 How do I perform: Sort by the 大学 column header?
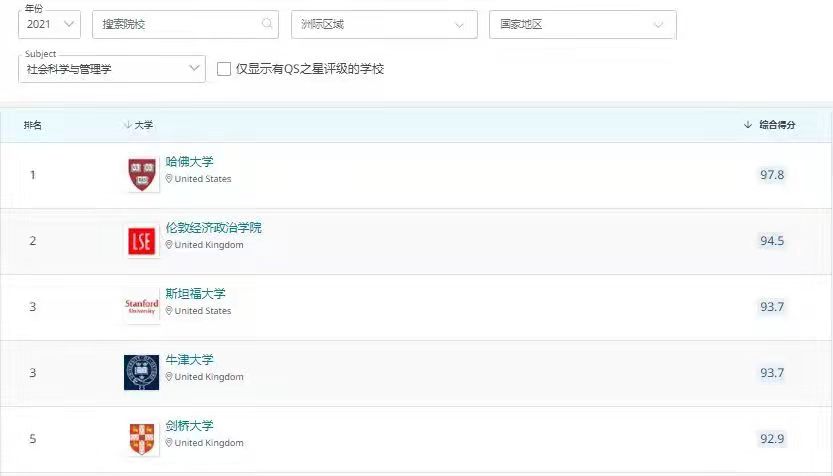tap(143, 125)
